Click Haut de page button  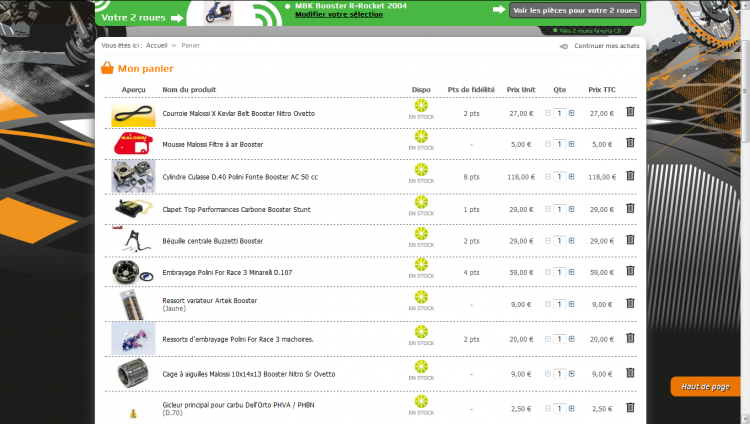coord(705,387)
